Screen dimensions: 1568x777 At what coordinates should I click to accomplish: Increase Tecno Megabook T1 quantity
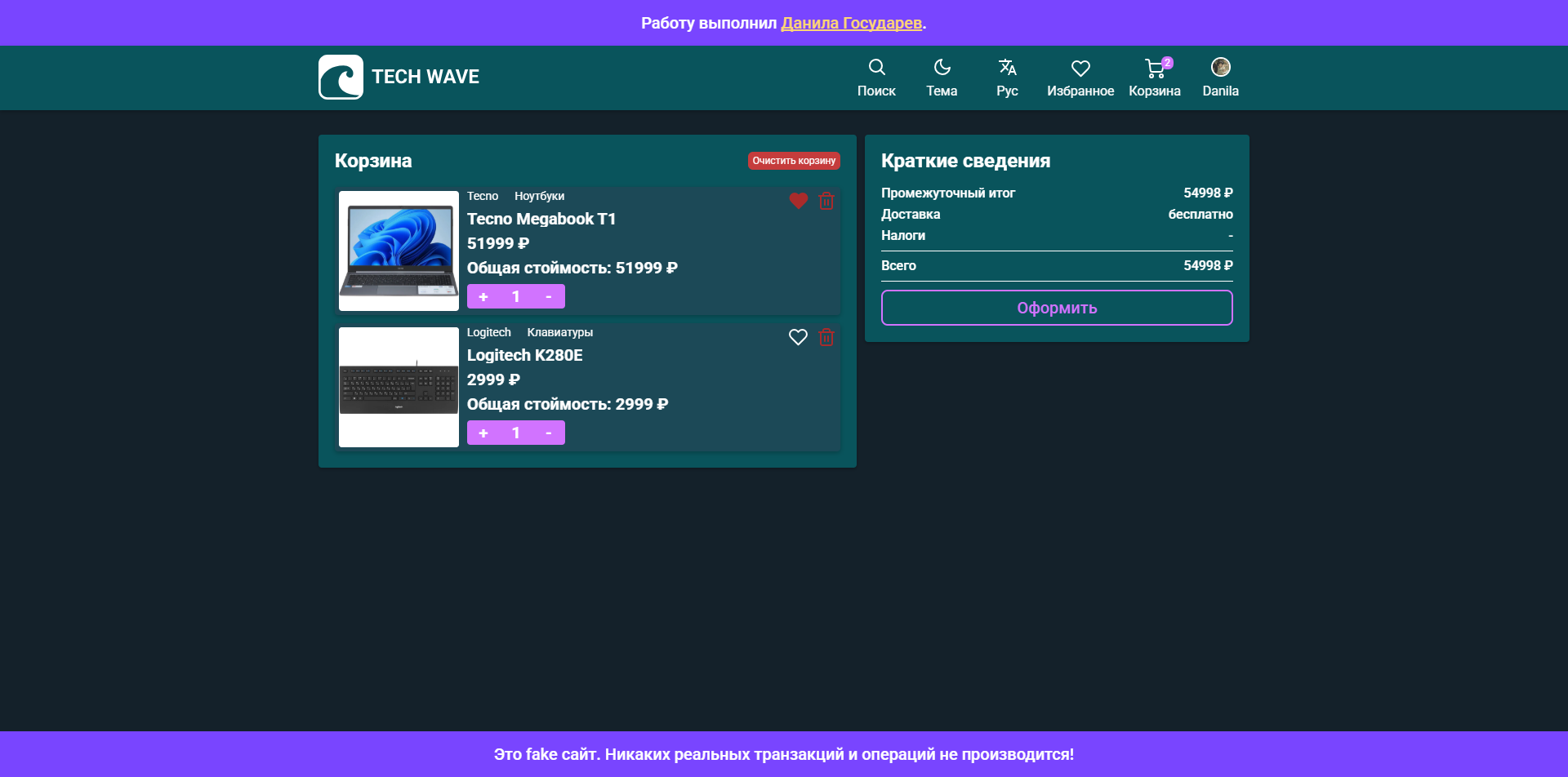[483, 296]
